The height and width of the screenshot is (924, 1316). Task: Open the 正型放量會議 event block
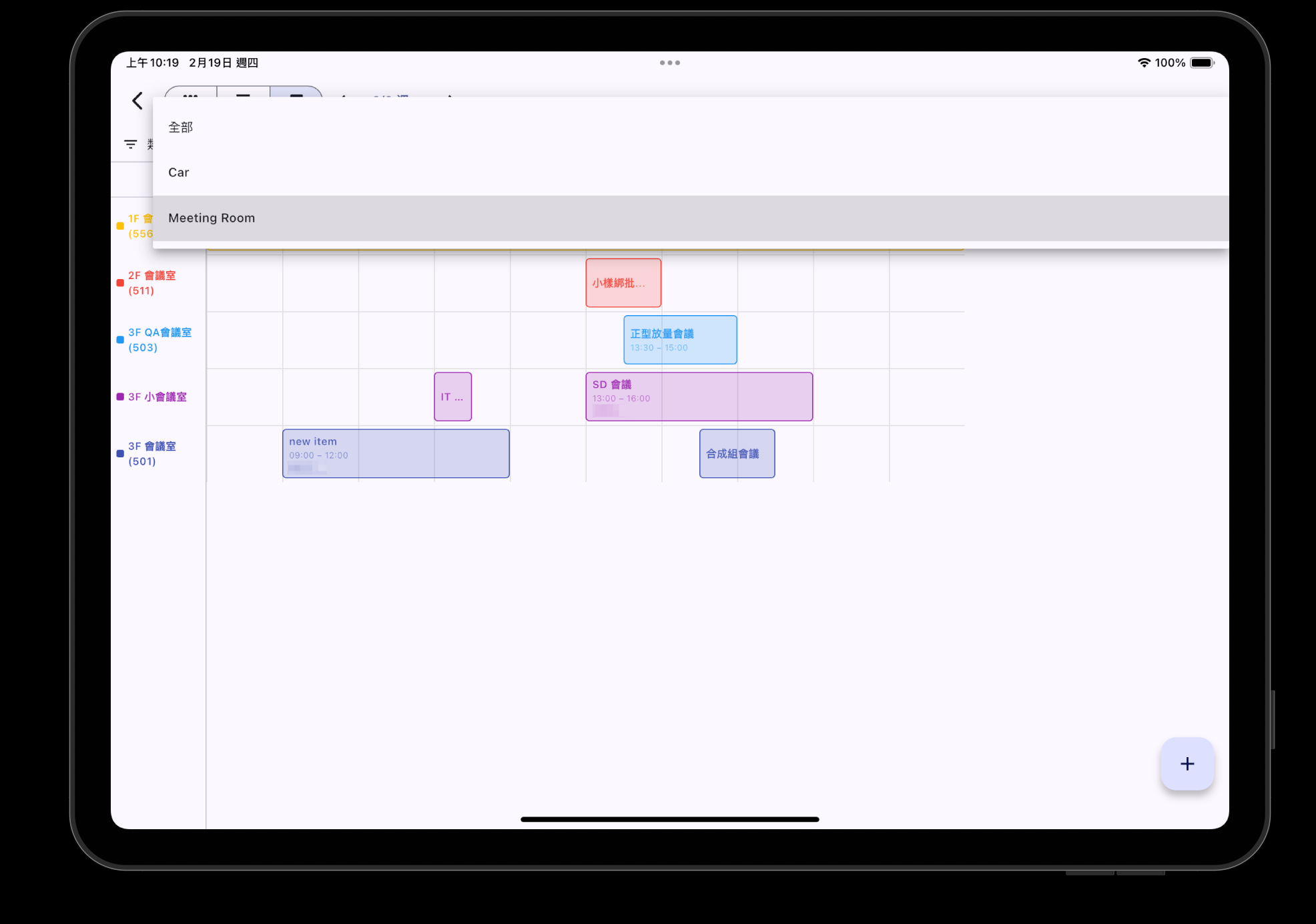click(x=679, y=339)
